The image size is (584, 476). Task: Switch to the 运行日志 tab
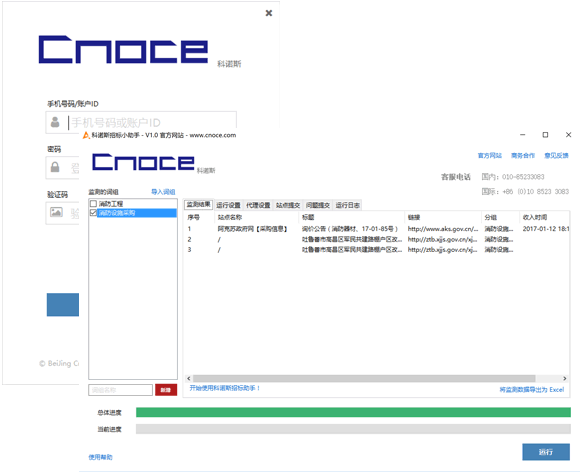click(x=347, y=205)
